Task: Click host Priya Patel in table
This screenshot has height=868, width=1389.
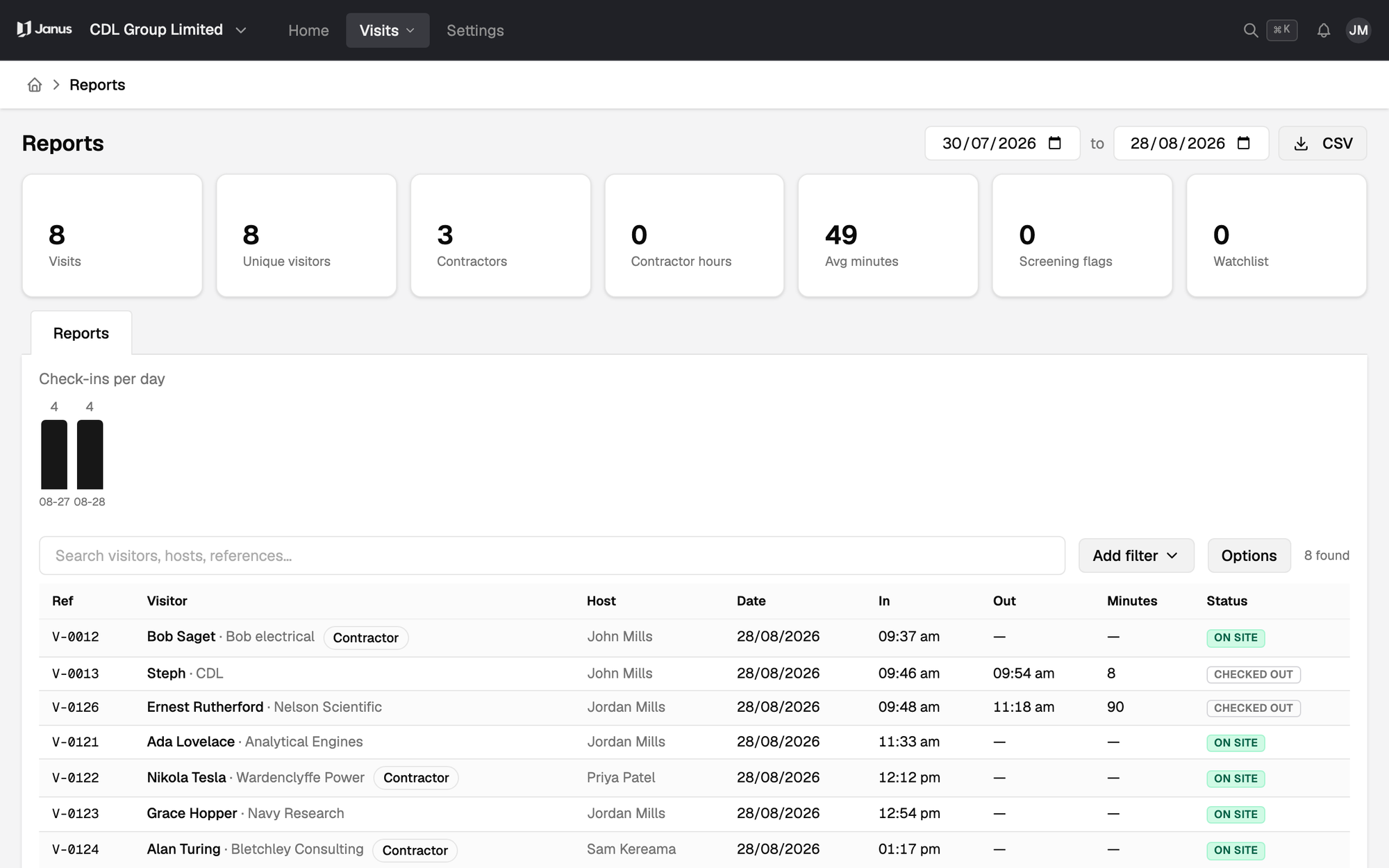Action: click(x=621, y=778)
